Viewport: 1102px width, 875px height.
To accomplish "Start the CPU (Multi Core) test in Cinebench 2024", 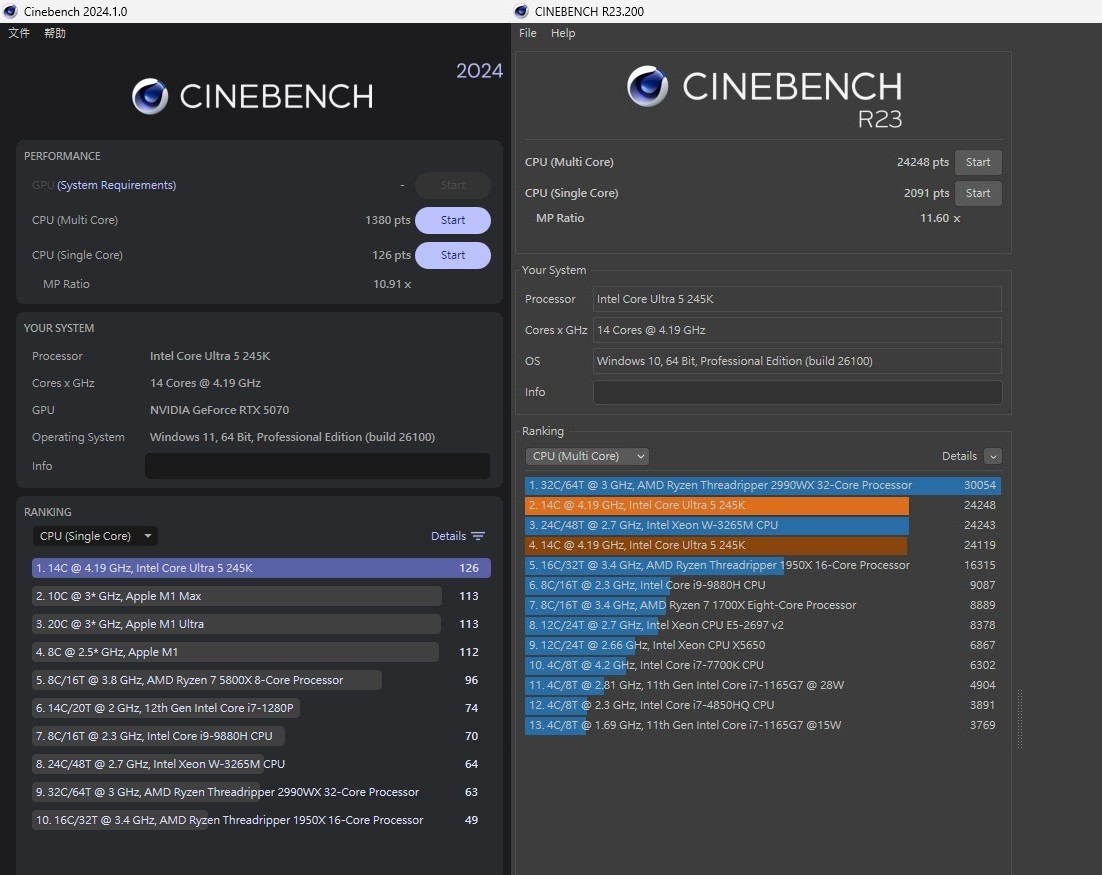I will pos(453,220).
